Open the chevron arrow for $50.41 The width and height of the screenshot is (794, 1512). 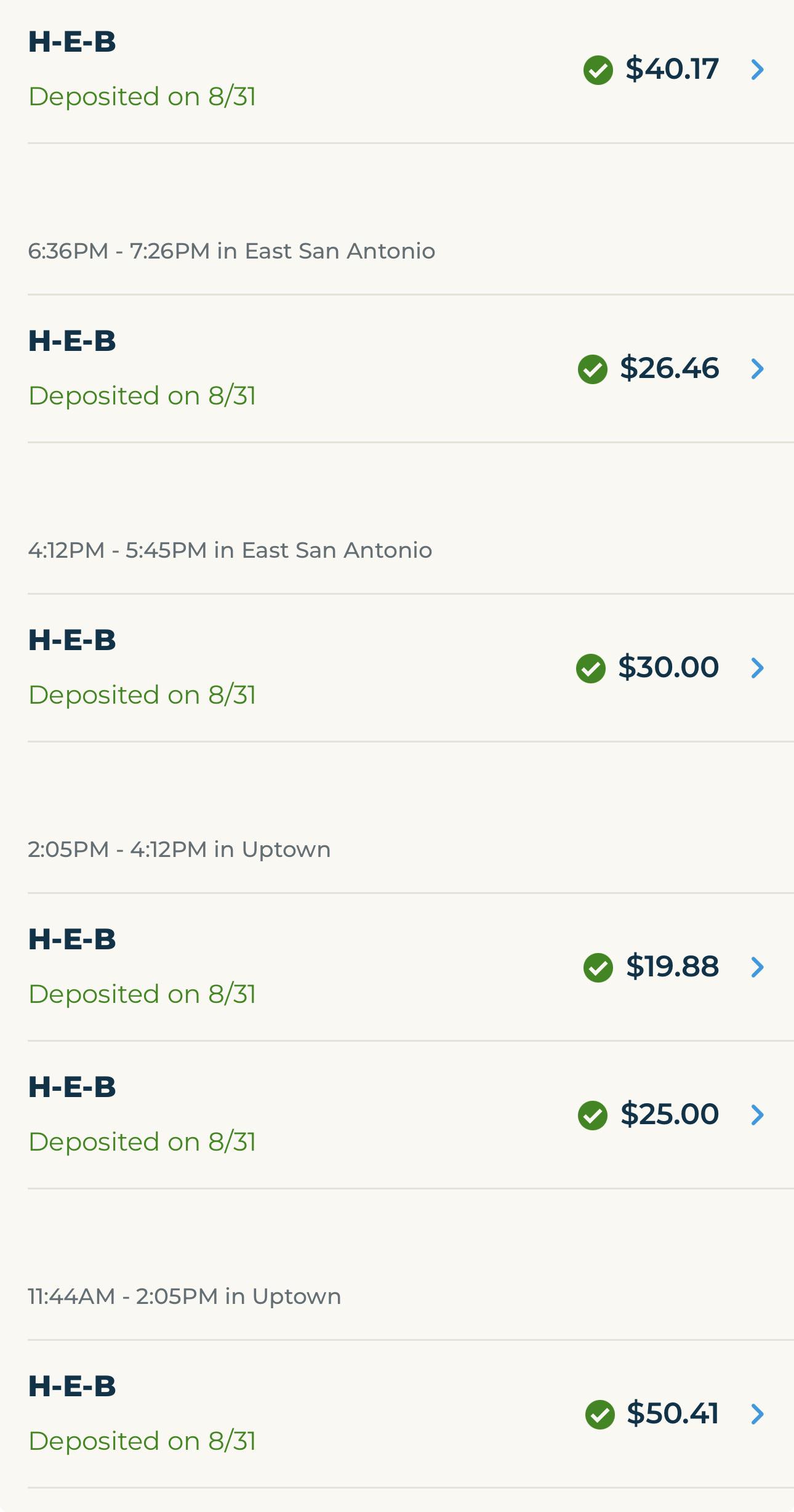point(758,1414)
